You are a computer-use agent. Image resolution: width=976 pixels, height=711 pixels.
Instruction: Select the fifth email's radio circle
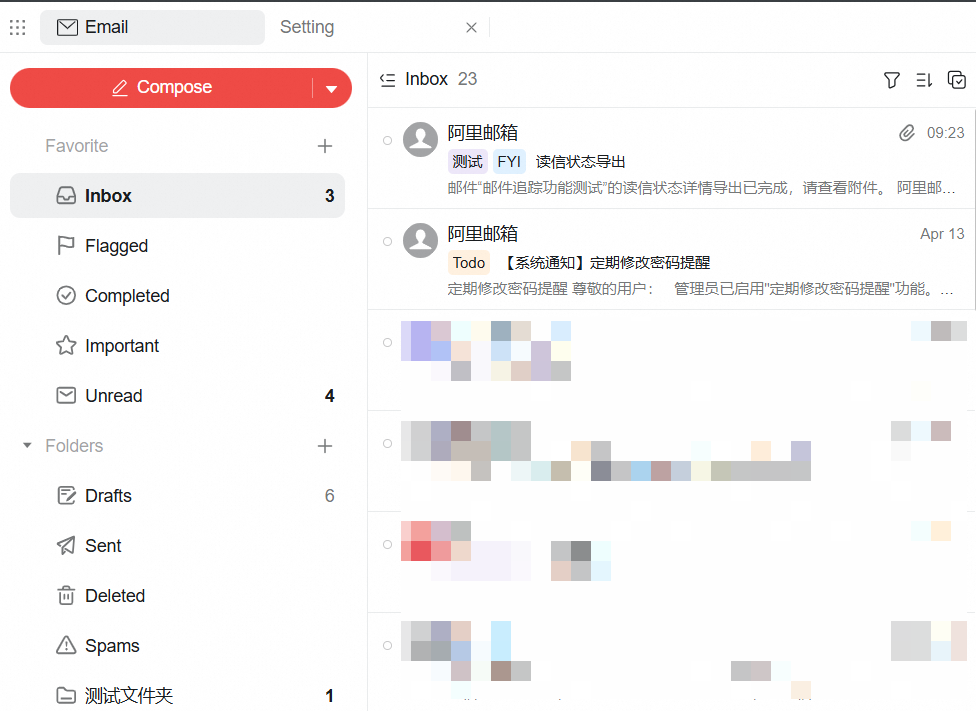tap(387, 544)
